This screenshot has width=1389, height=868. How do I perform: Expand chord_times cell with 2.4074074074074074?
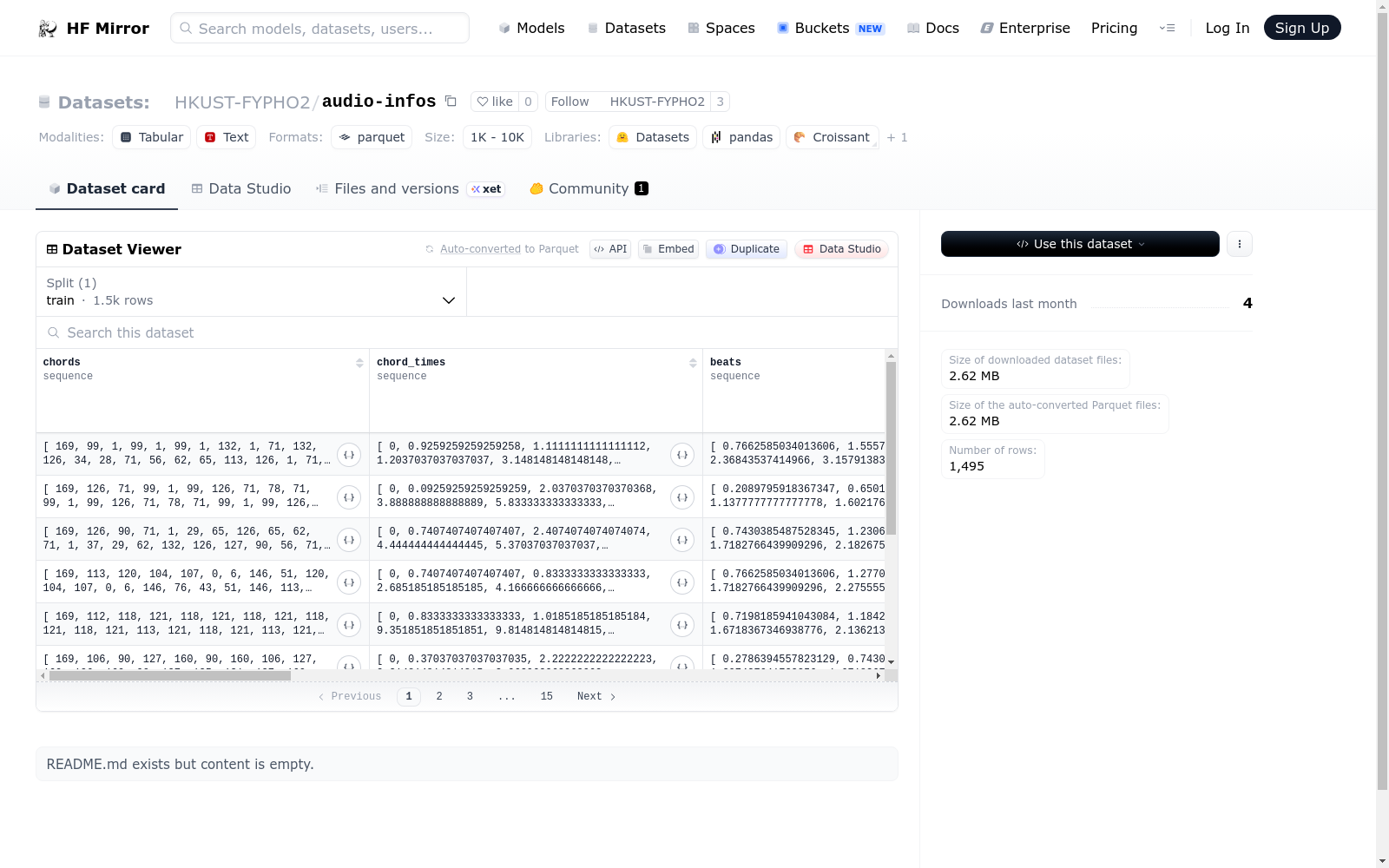point(682,539)
